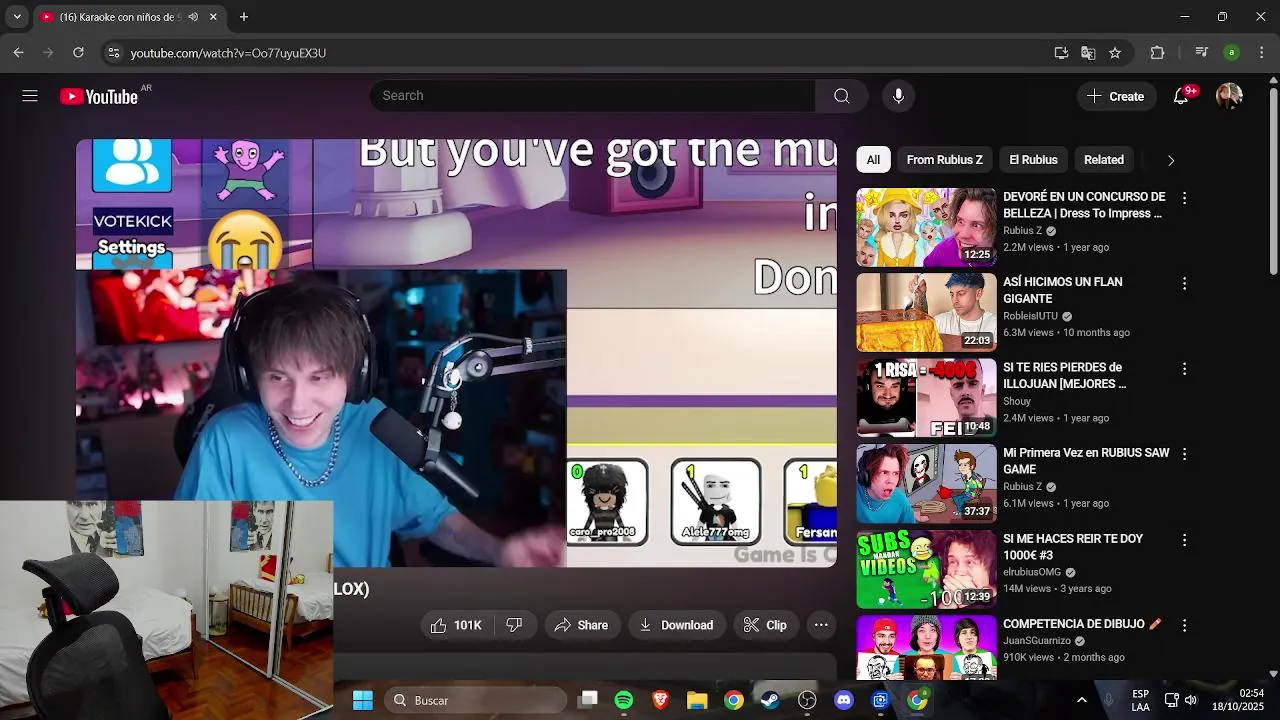The height and width of the screenshot is (720, 1280).
Task: Open the YouTube guide hamburger menu
Action: click(x=30, y=96)
